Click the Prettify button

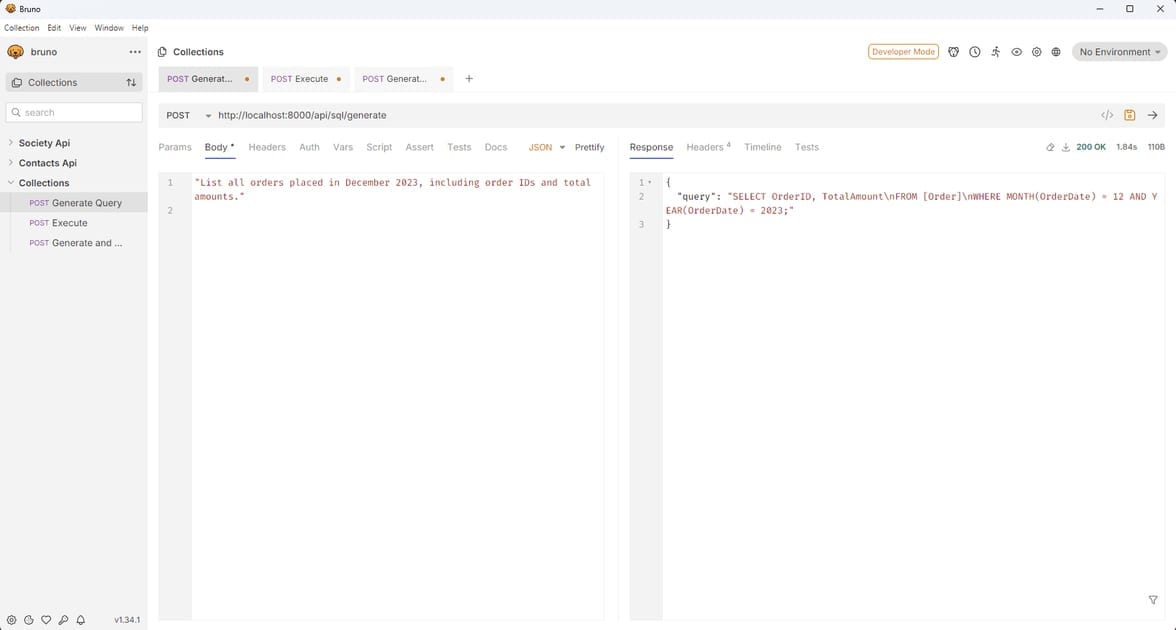(x=590, y=147)
